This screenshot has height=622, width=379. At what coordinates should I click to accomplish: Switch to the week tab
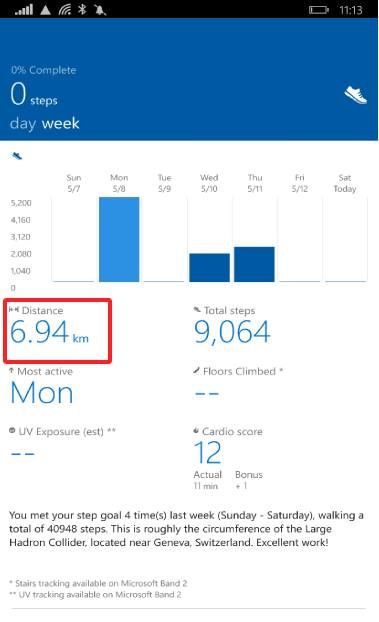click(x=61, y=123)
